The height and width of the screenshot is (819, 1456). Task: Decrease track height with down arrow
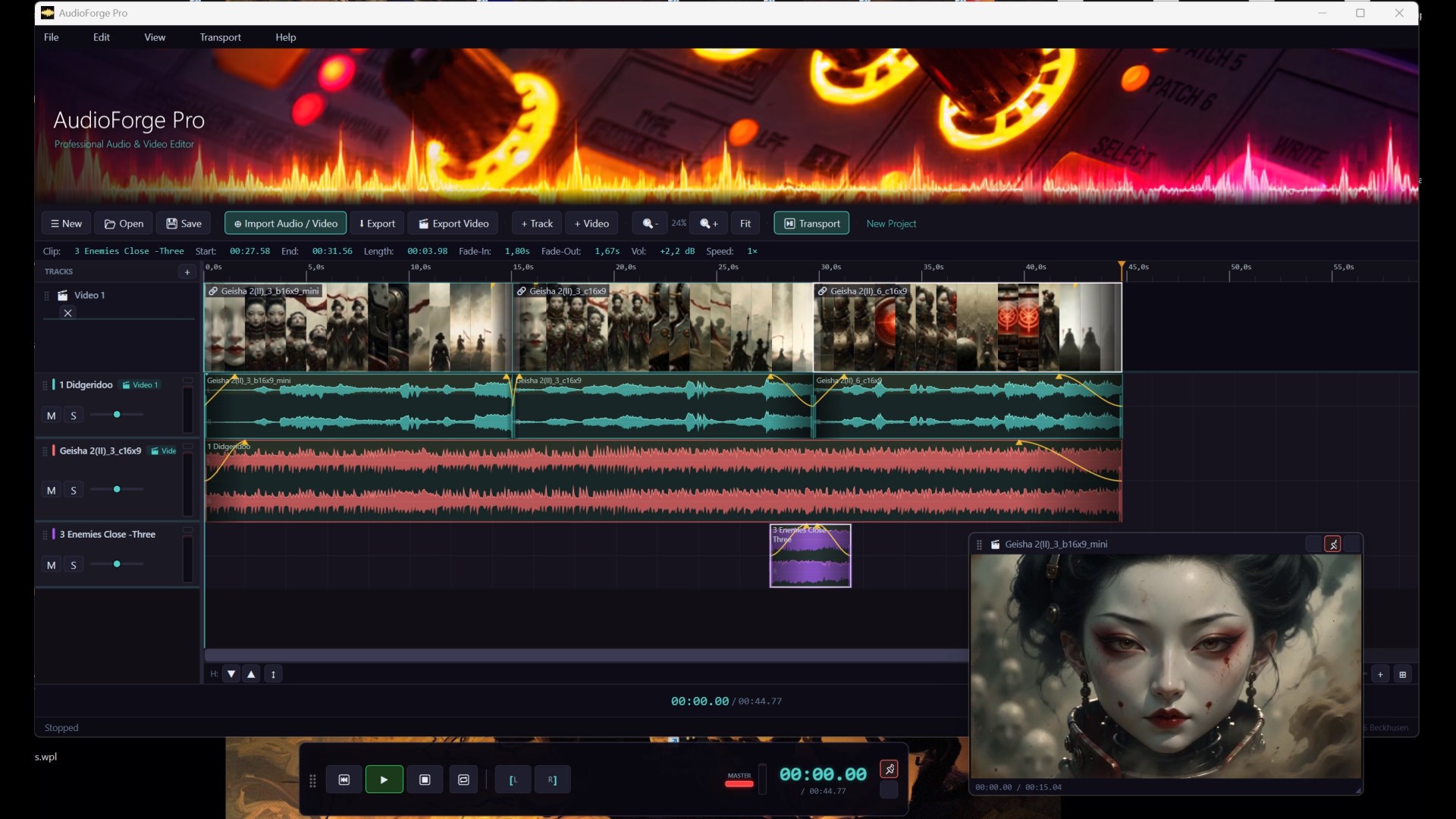point(232,673)
